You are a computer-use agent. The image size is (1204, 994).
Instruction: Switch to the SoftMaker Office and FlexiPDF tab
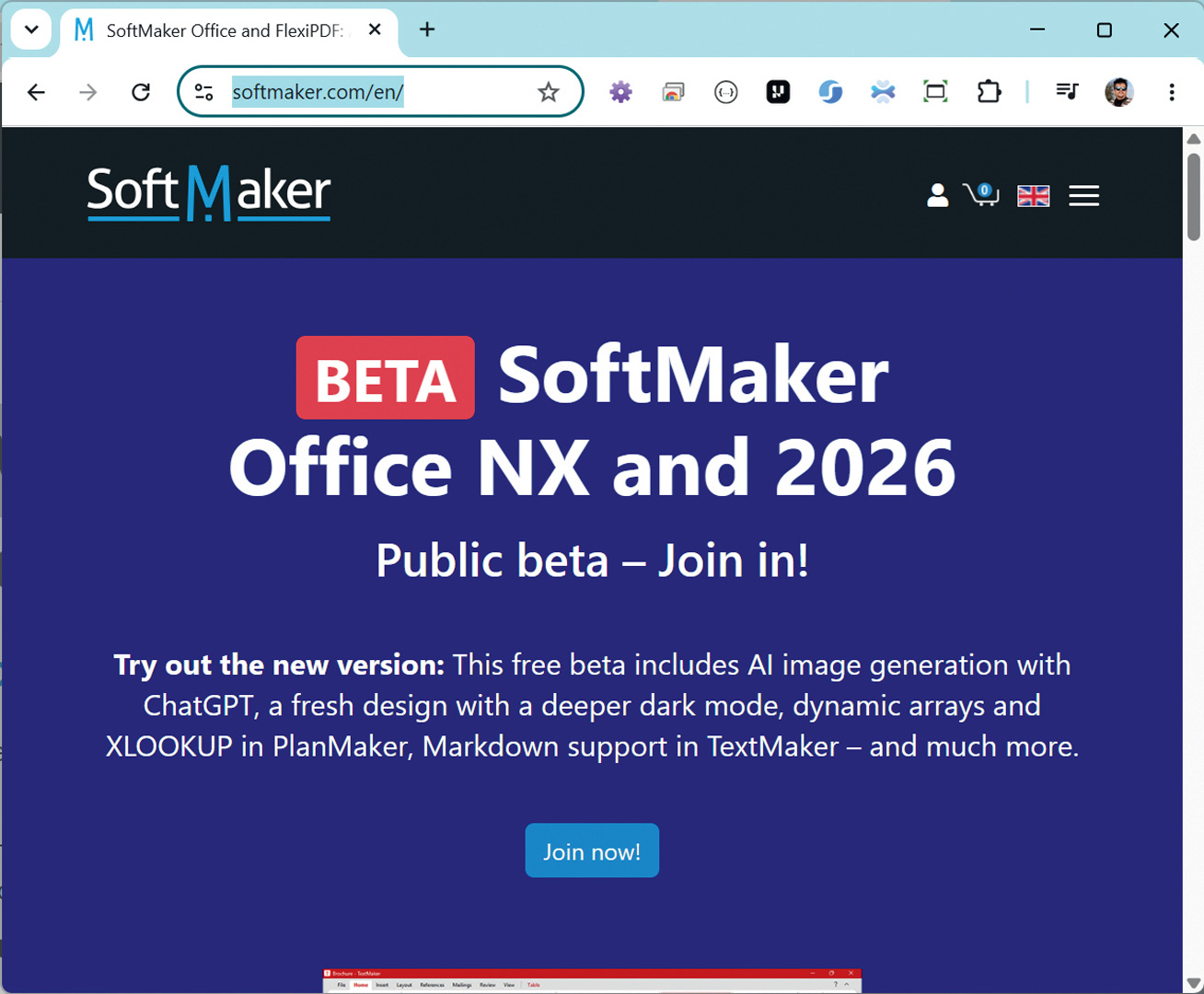pyautogui.click(x=230, y=30)
